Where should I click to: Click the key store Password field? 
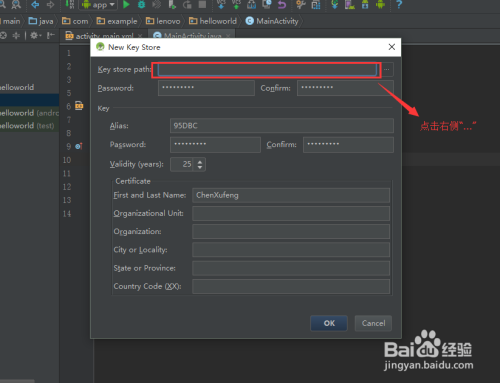[x=206, y=88]
